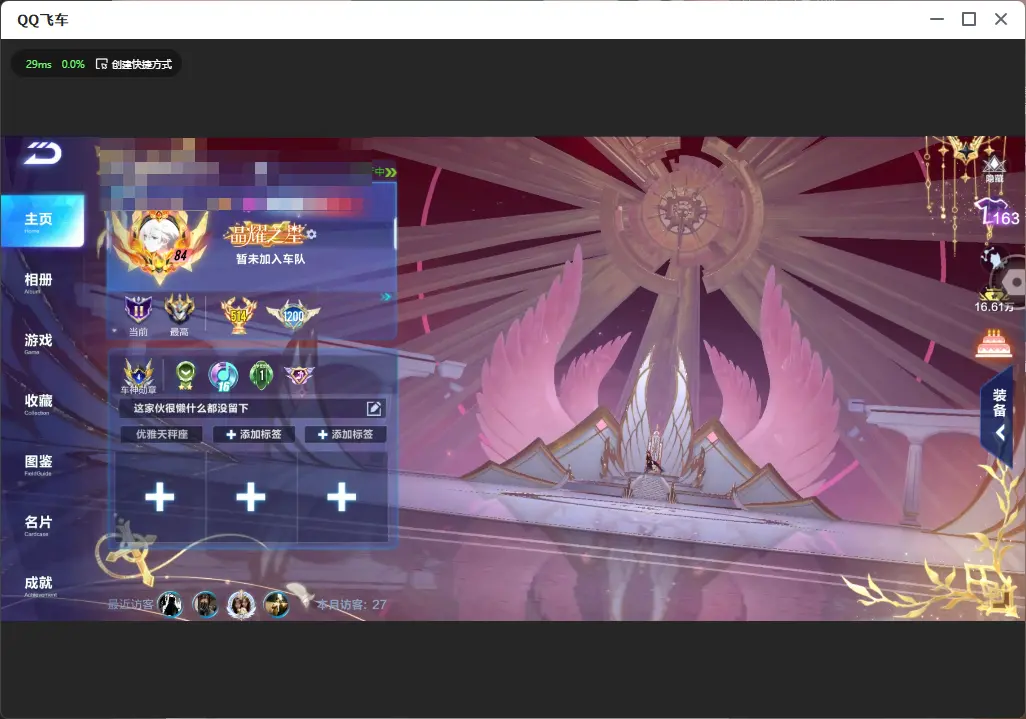Switch to the 成就 Achievement tab
This screenshot has height=719, width=1026.
39,585
